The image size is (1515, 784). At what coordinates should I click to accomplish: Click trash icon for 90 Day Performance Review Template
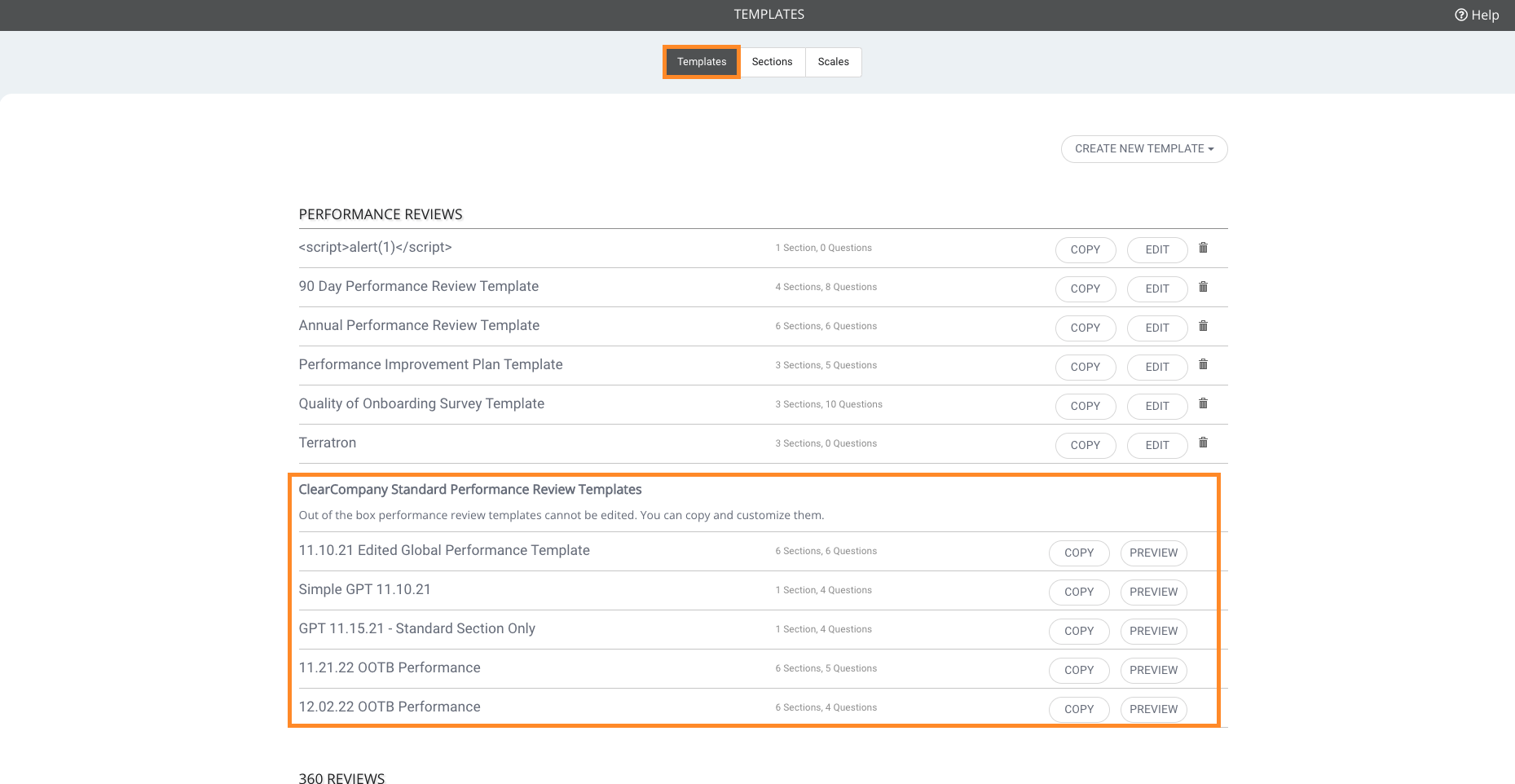[1203, 287]
